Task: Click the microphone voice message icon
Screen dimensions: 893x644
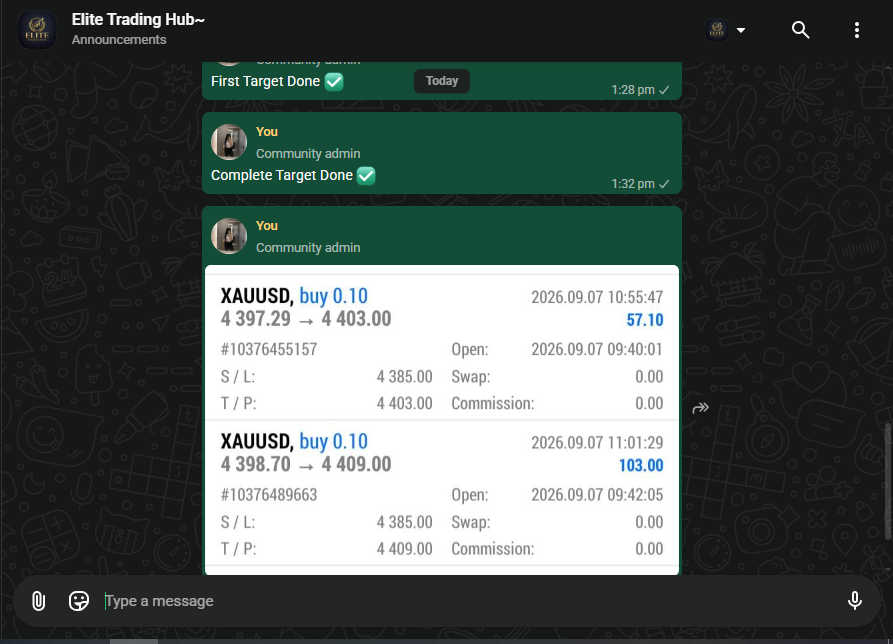Action: point(854,601)
